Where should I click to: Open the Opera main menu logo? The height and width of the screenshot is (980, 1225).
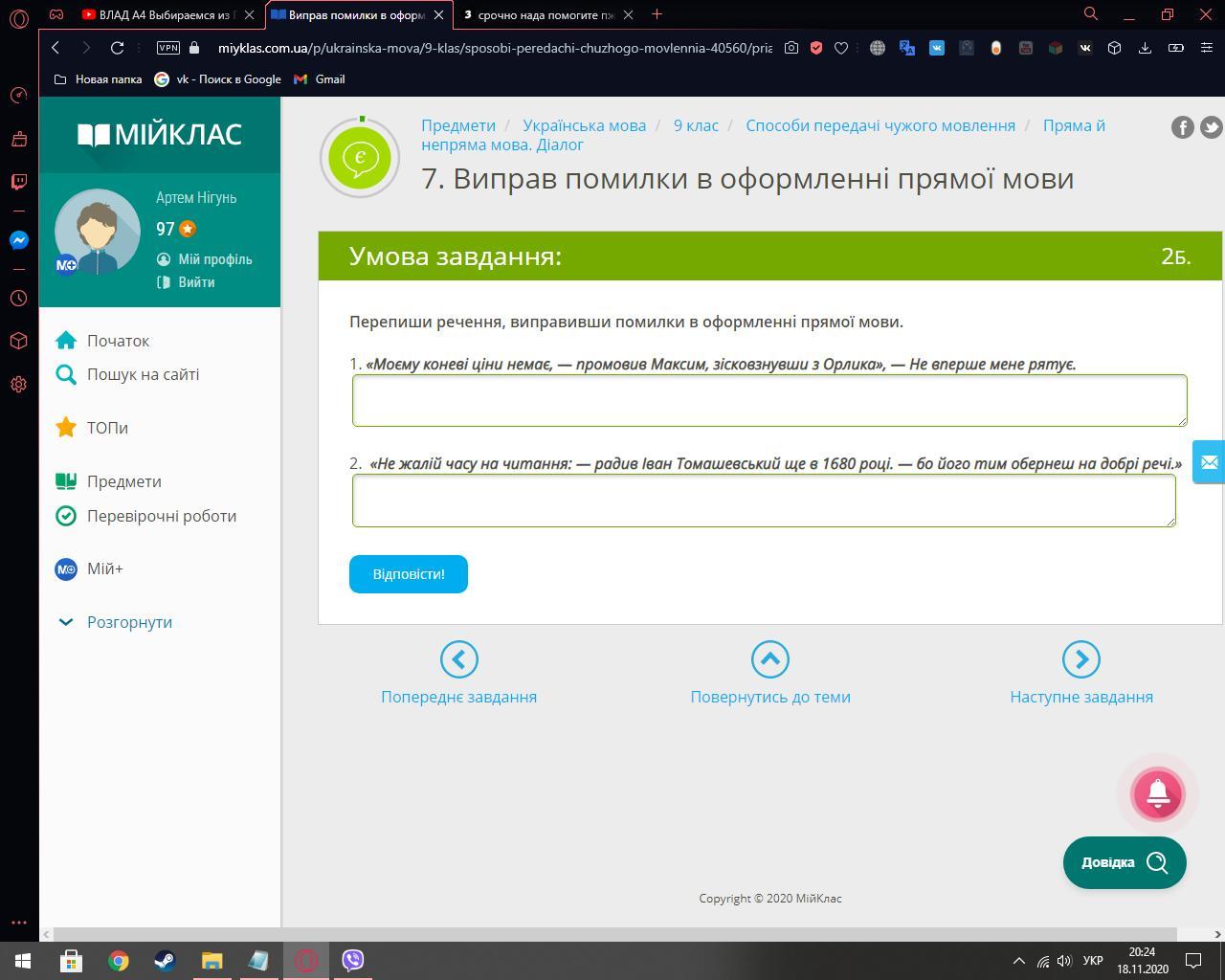pyautogui.click(x=18, y=18)
